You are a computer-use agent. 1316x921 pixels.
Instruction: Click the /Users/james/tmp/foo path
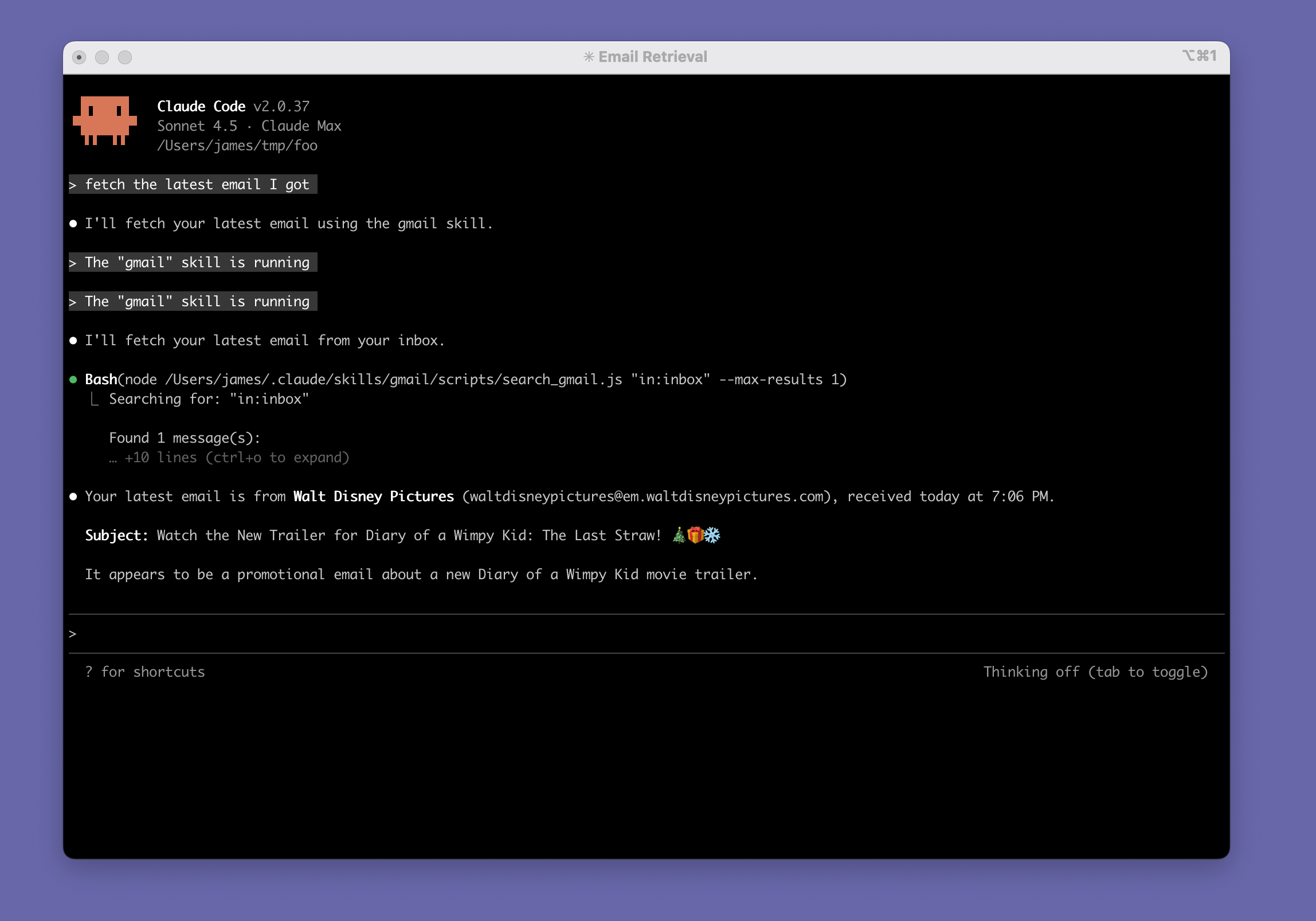point(237,146)
